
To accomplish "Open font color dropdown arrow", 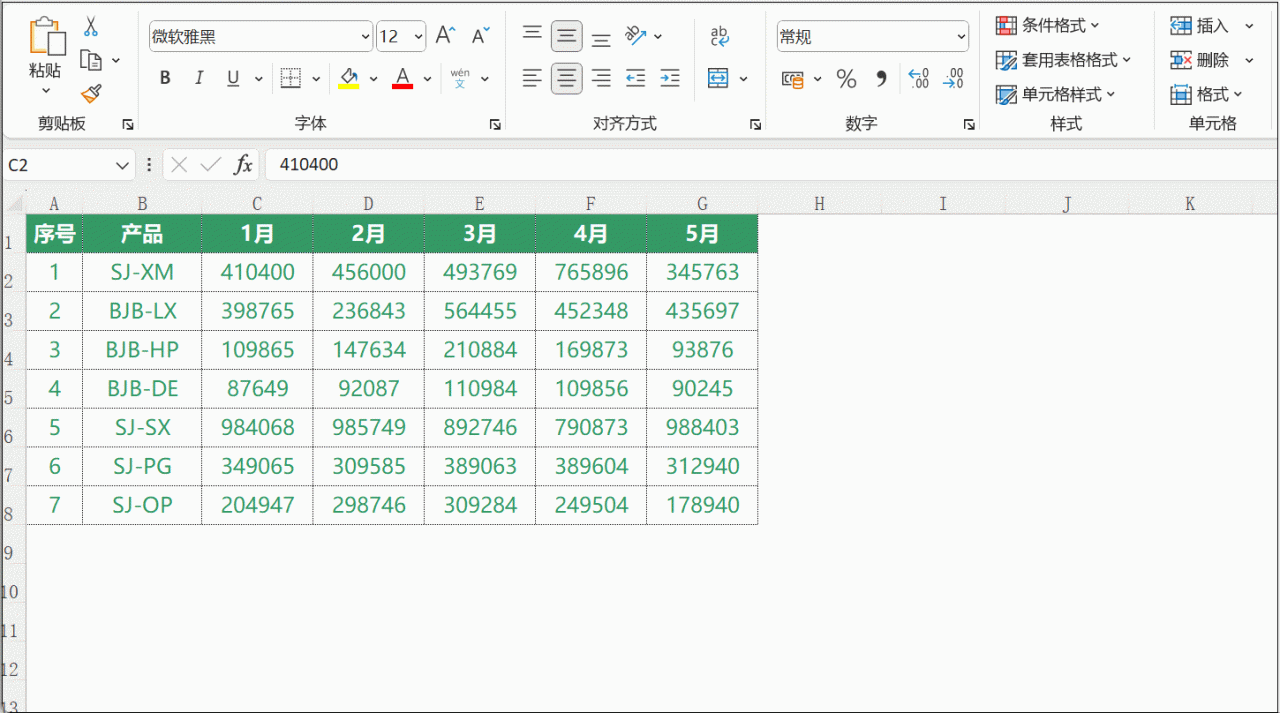I will click(x=427, y=78).
